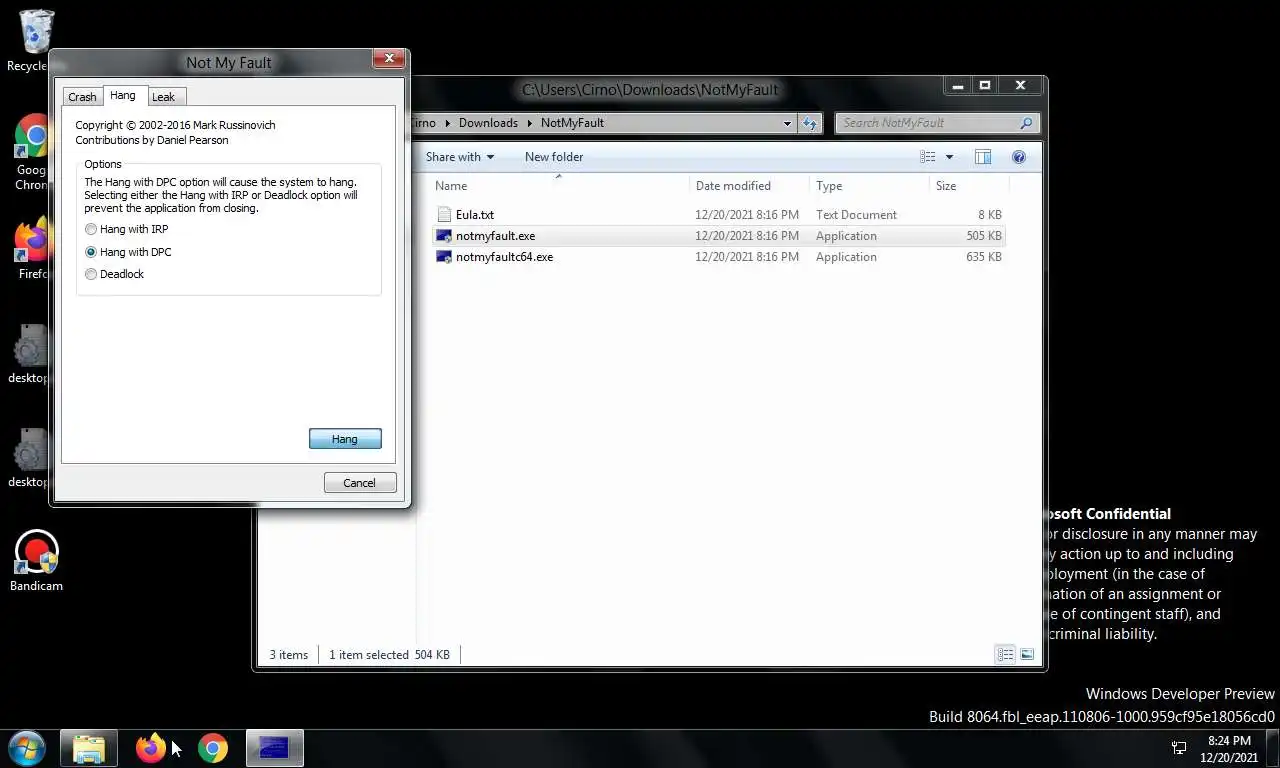Viewport: 1280px width, 768px height.
Task: Expand the view options dropdown arrow
Action: point(949,157)
